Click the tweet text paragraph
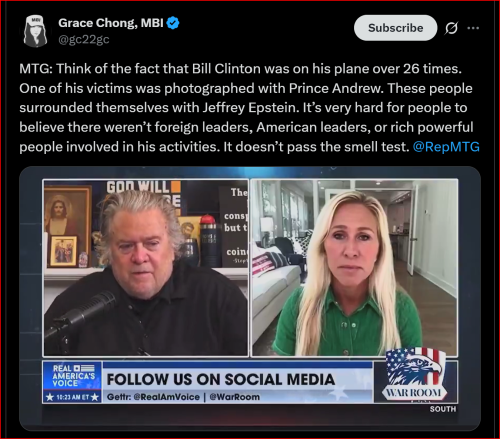This screenshot has width=500, height=439. pos(249,108)
